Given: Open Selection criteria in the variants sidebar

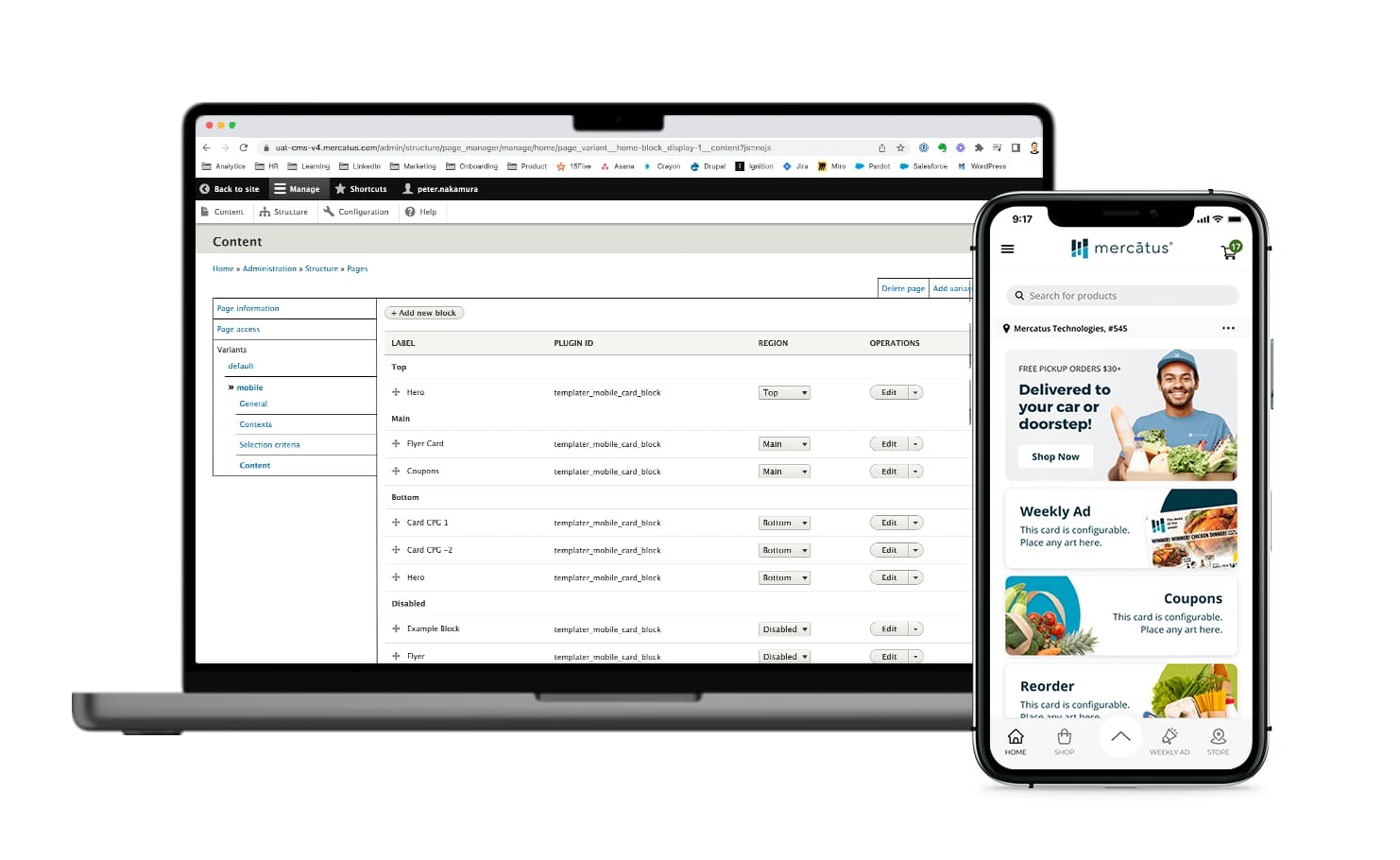Looking at the screenshot, I should (269, 445).
